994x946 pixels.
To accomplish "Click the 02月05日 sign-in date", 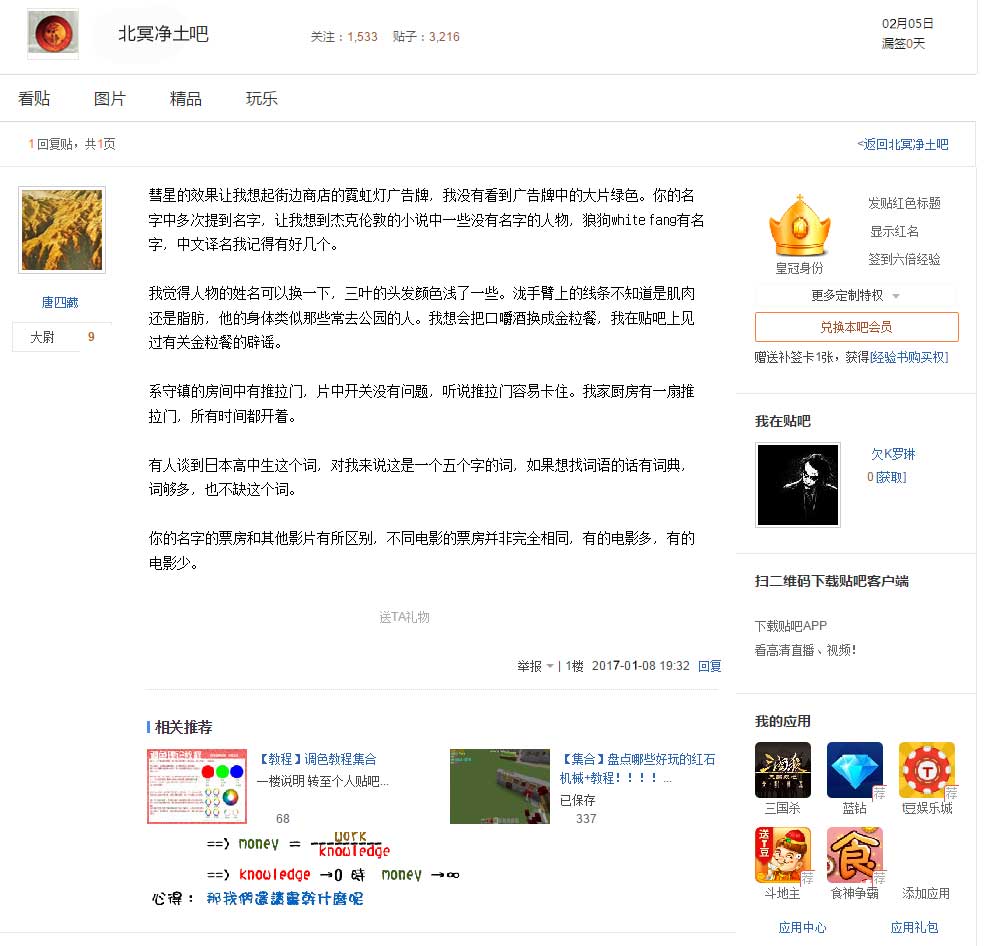I will [x=907, y=23].
